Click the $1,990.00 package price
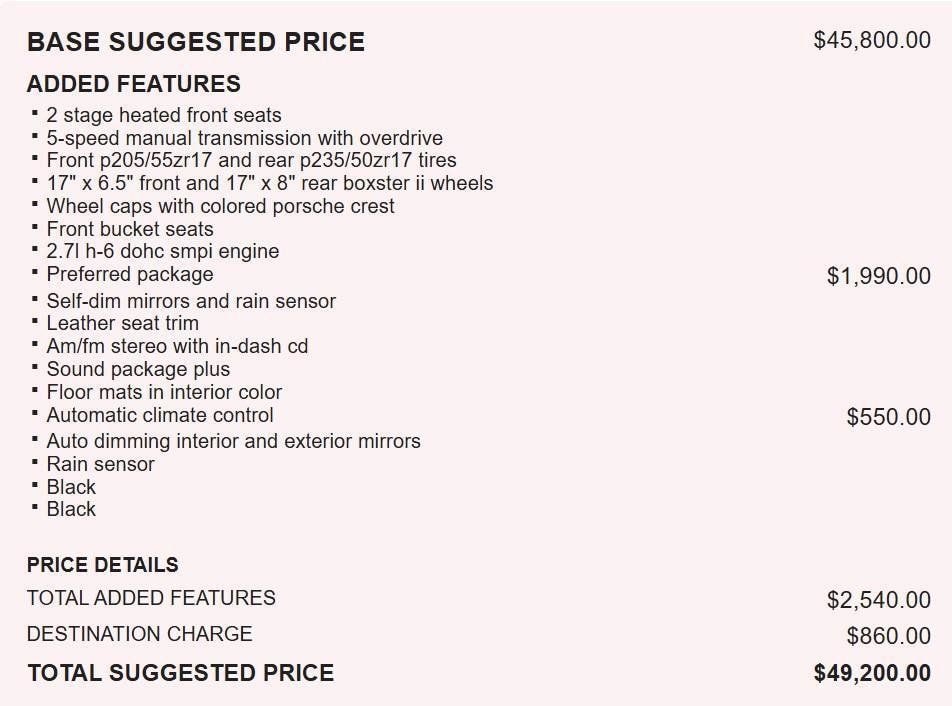Viewport: 952px width, 706px height. point(878,276)
